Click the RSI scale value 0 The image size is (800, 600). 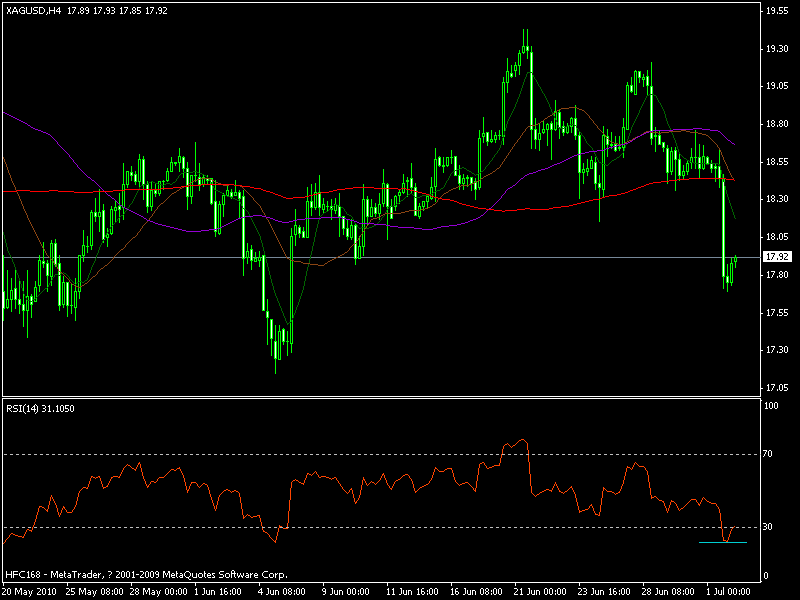click(765, 577)
